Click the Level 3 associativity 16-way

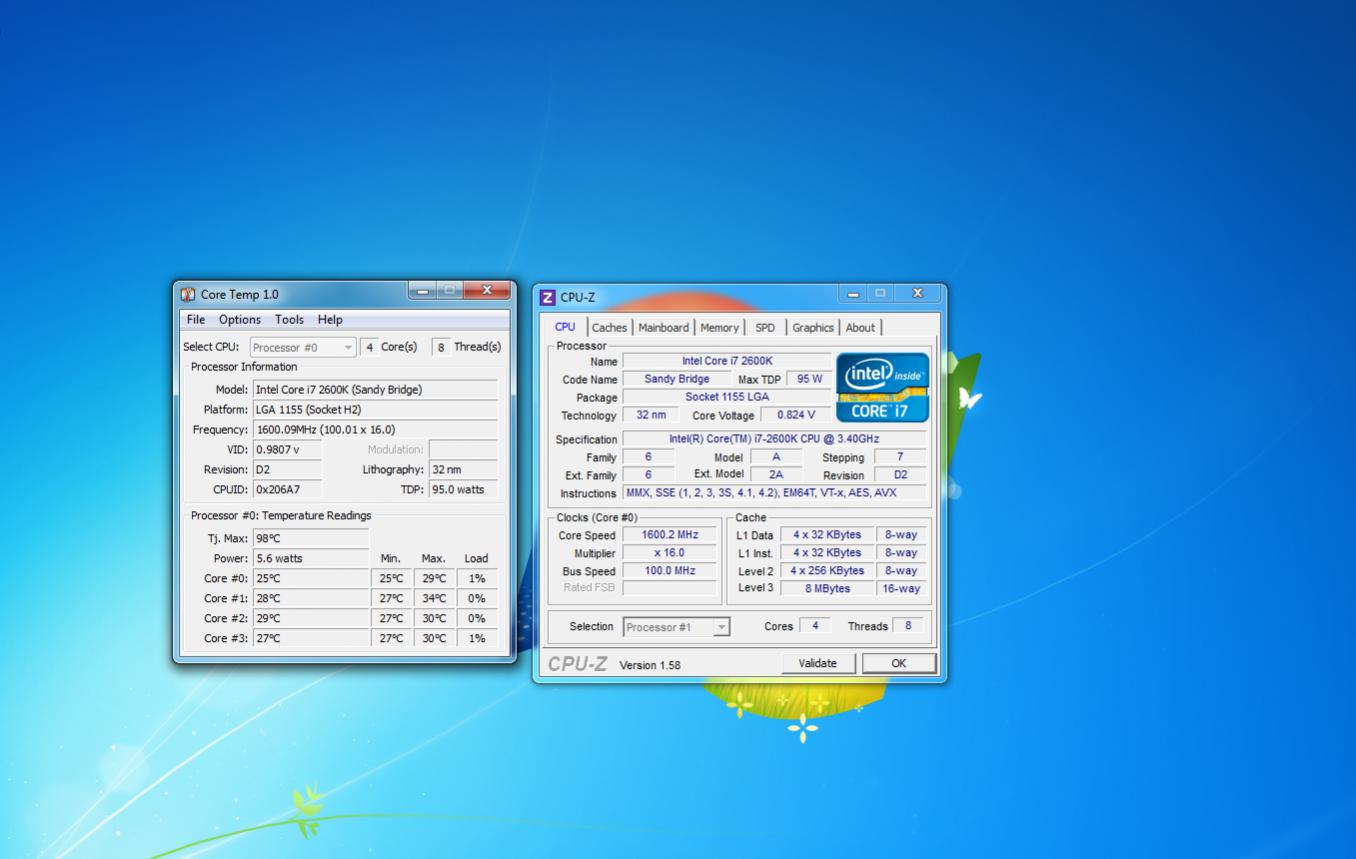pos(901,589)
